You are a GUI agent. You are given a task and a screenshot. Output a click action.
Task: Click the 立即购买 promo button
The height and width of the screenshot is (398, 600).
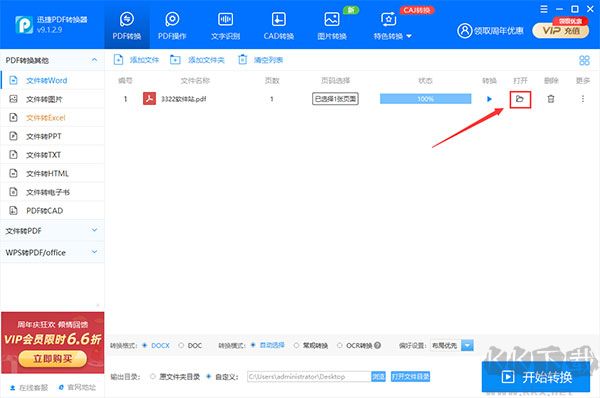click(52, 359)
